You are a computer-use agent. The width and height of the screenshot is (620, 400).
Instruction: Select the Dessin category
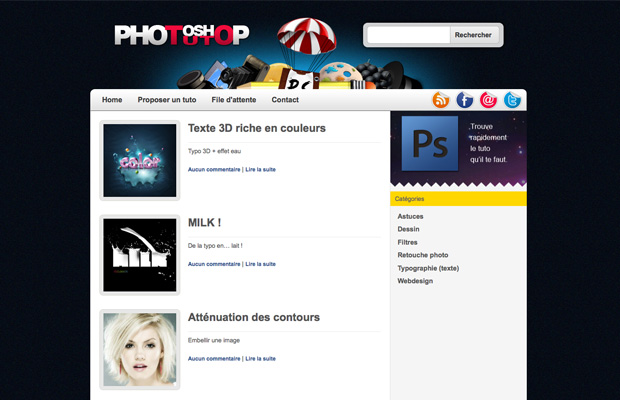(408, 229)
